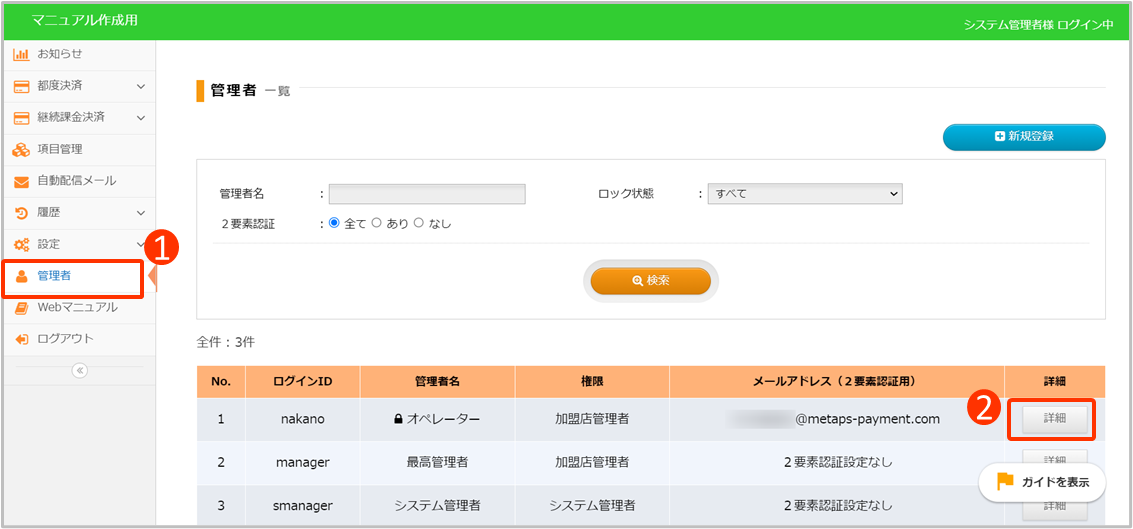Click the 管理者名 text field
This screenshot has width=1133, height=529.
(427, 194)
